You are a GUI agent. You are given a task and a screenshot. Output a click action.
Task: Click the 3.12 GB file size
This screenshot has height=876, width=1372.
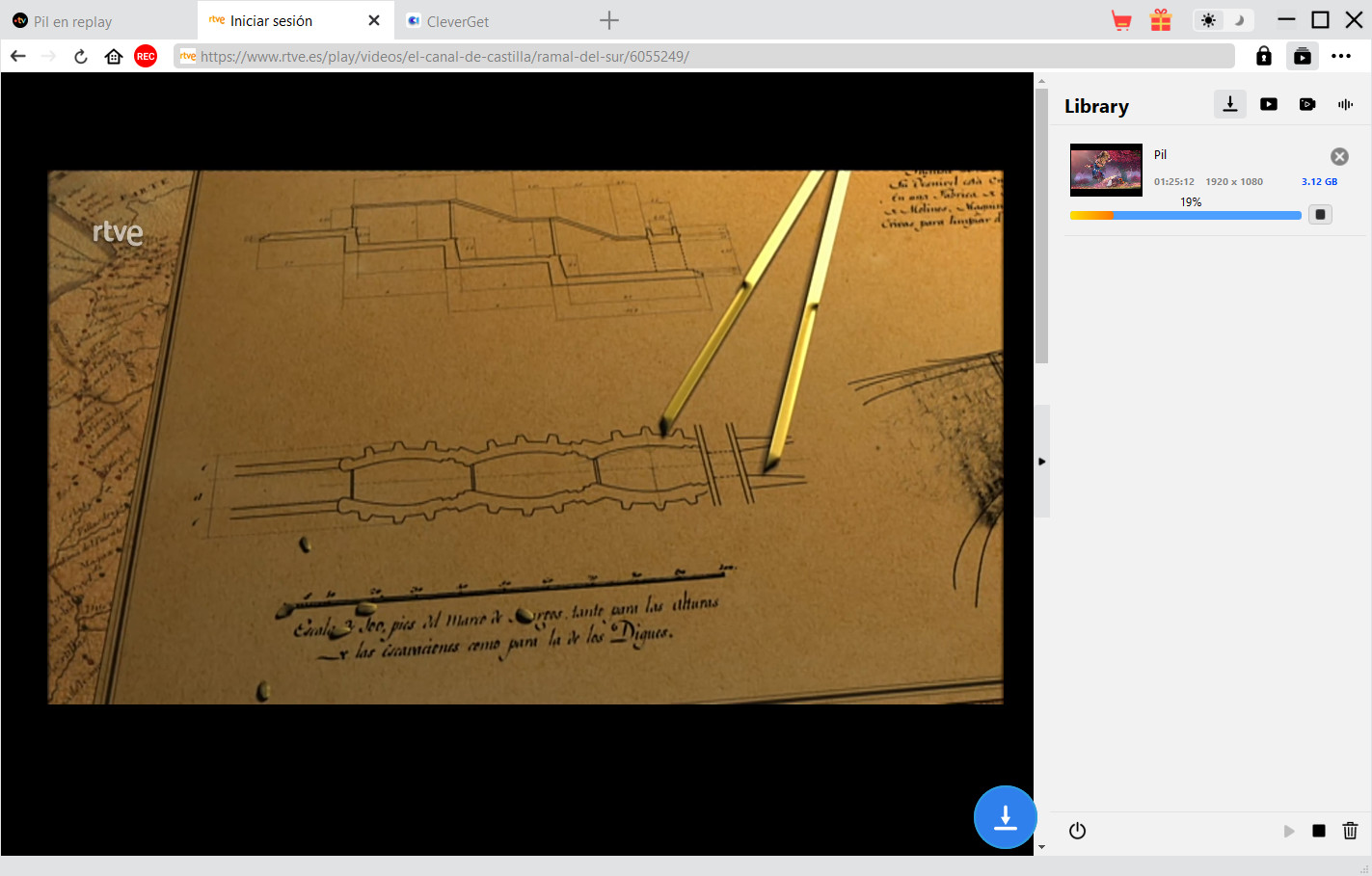click(x=1319, y=181)
